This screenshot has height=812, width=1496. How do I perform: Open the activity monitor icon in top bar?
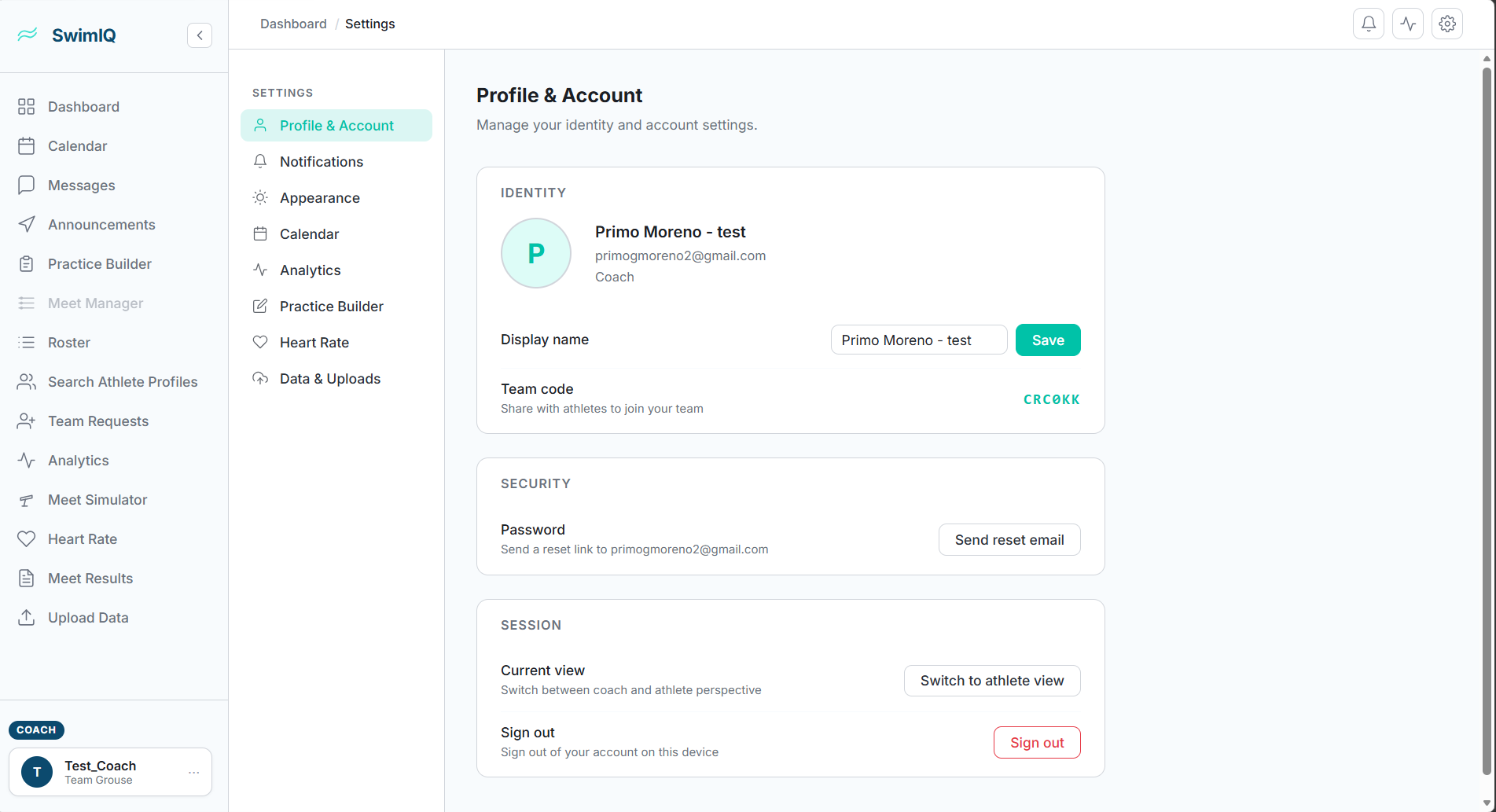1407,23
